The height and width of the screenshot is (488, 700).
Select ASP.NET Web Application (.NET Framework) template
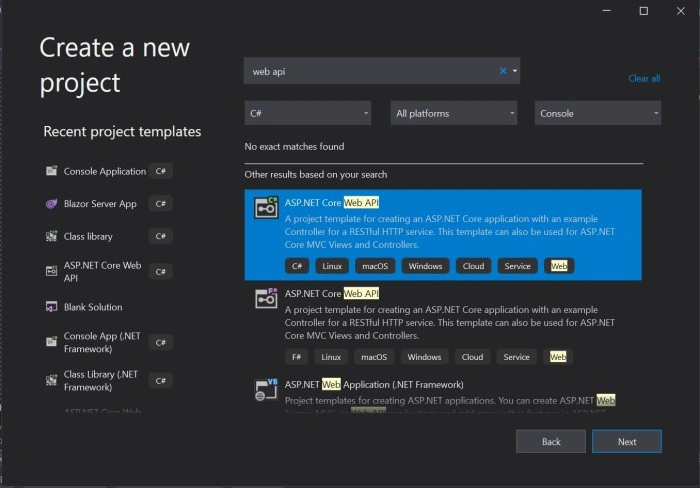(443, 393)
